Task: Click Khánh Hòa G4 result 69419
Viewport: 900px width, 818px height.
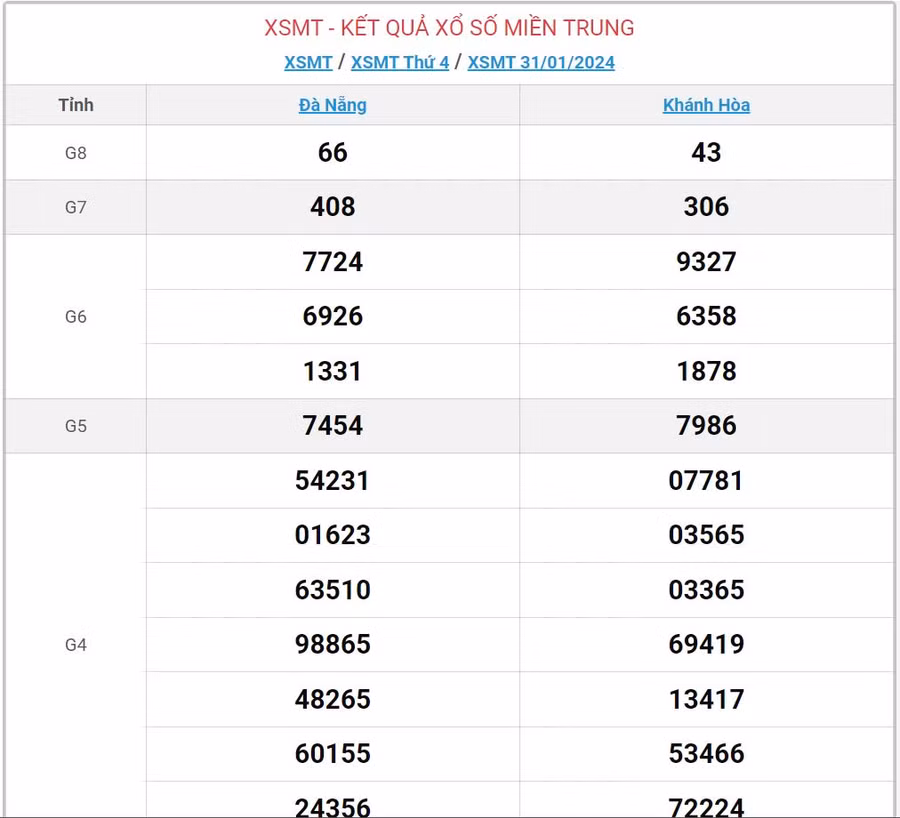Action: coord(706,645)
